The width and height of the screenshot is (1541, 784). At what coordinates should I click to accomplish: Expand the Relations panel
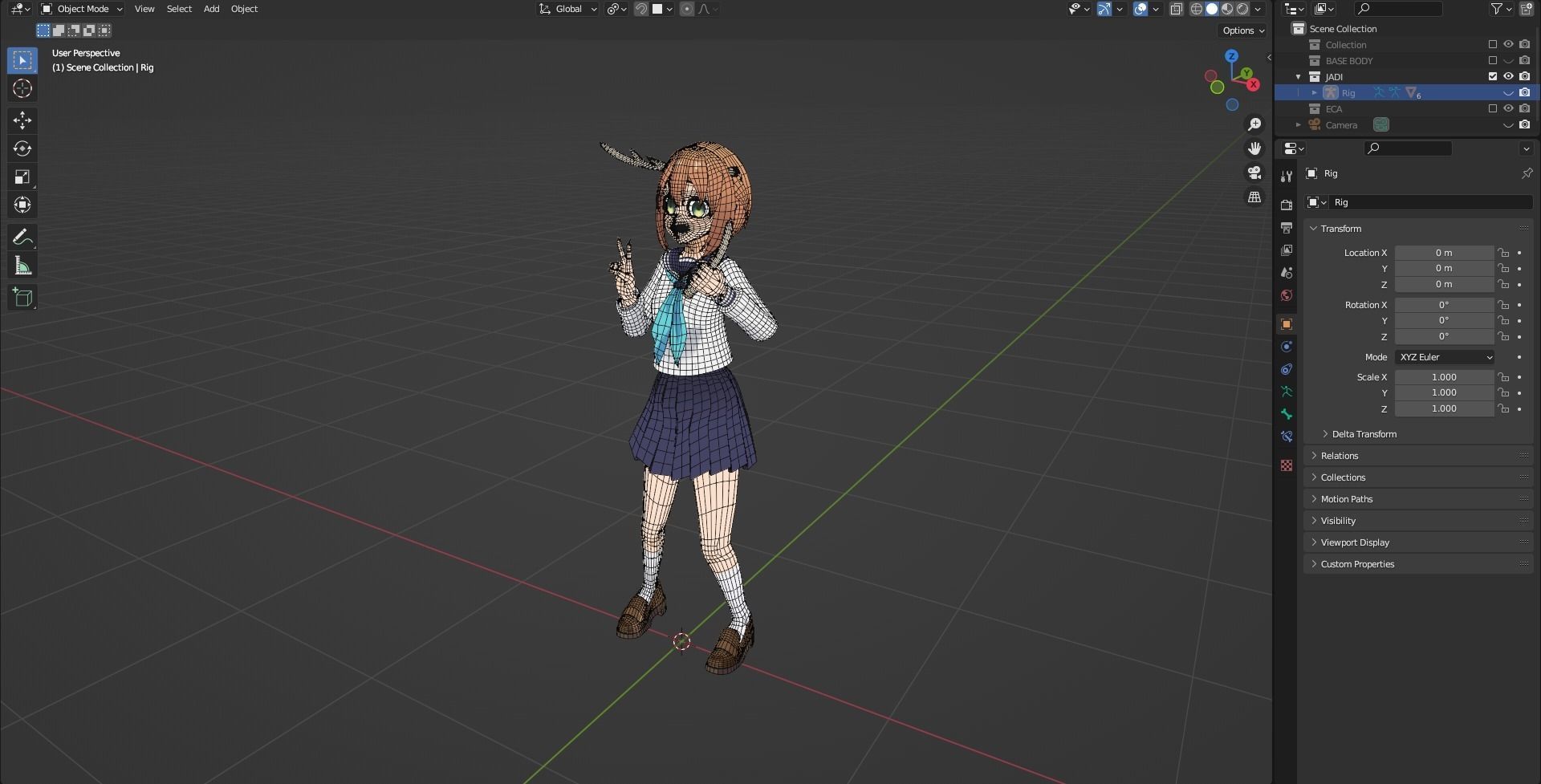click(x=1419, y=456)
